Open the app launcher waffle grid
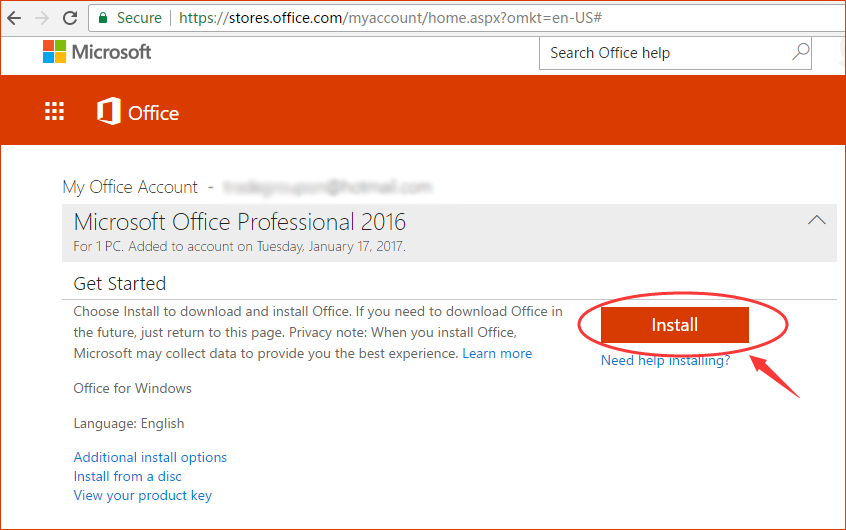Image resolution: width=846 pixels, height=530 pixels. pyautogui.click(x=54, y=112)
